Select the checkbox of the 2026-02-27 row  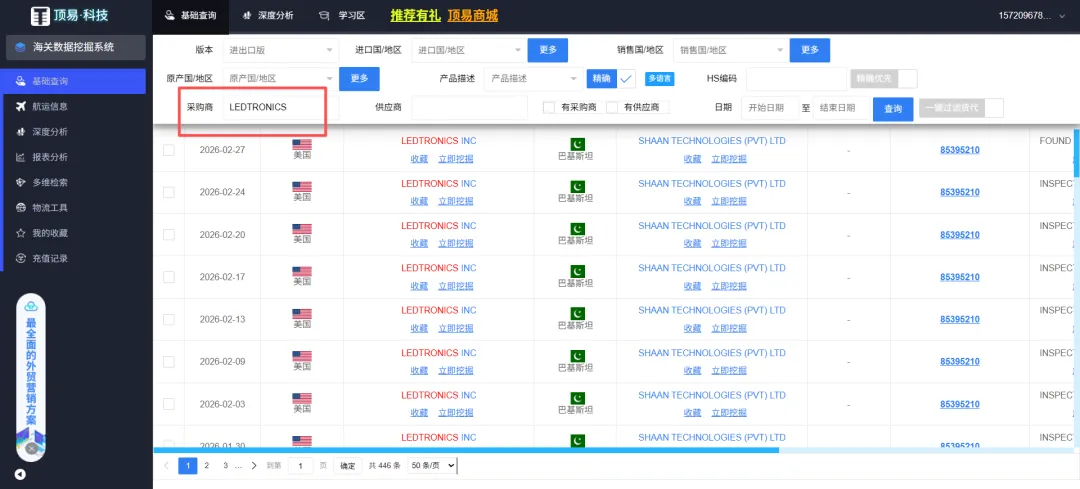coord(169,150)
